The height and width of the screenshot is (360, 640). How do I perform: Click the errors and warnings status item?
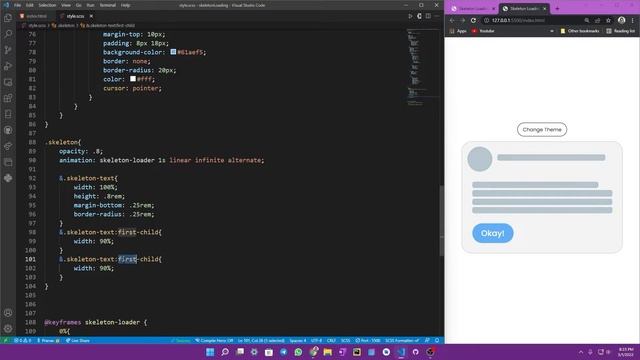click(22, 340)
